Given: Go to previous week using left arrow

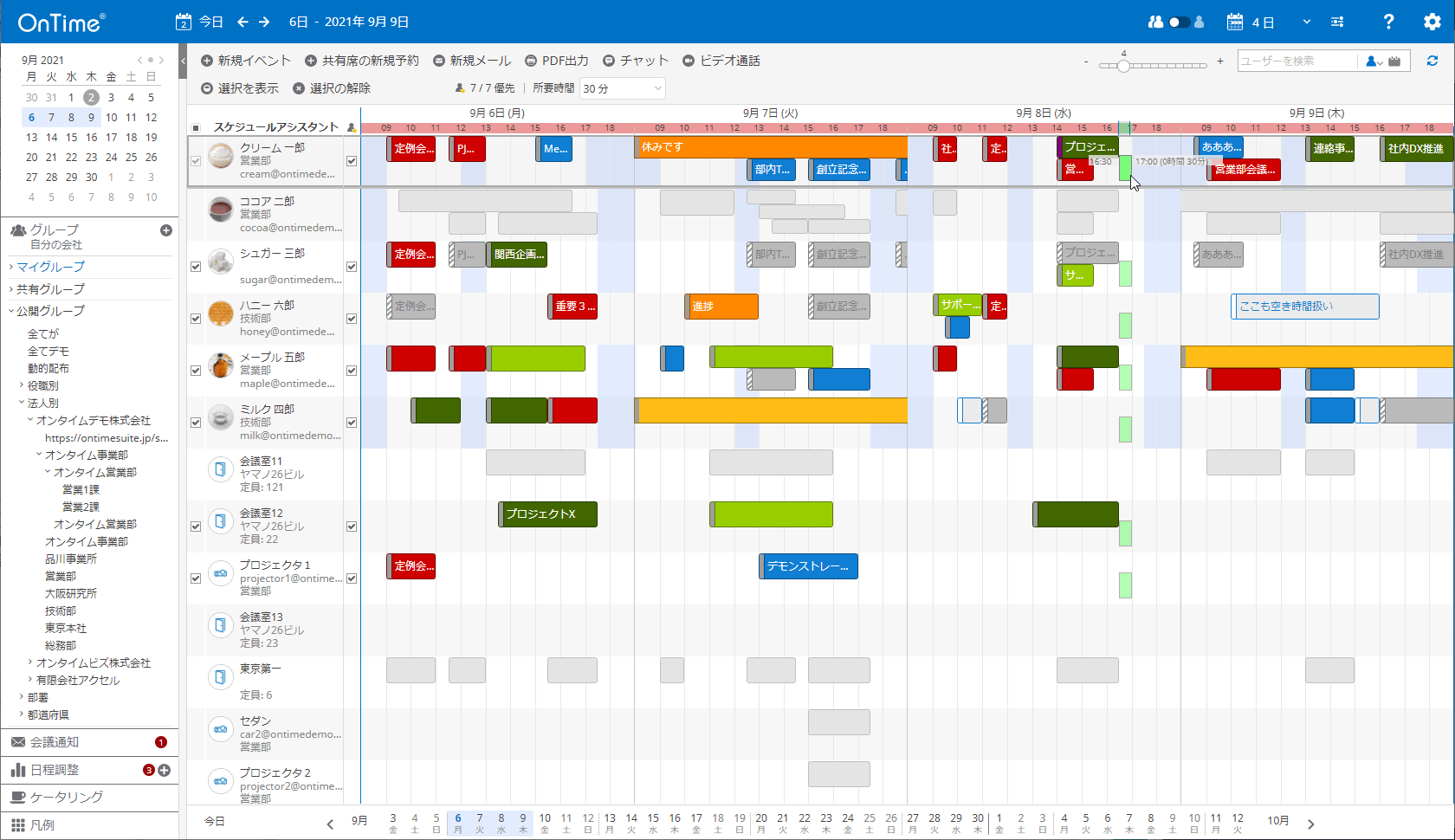Looking at the screenshot, I should (x=242, y=22).
